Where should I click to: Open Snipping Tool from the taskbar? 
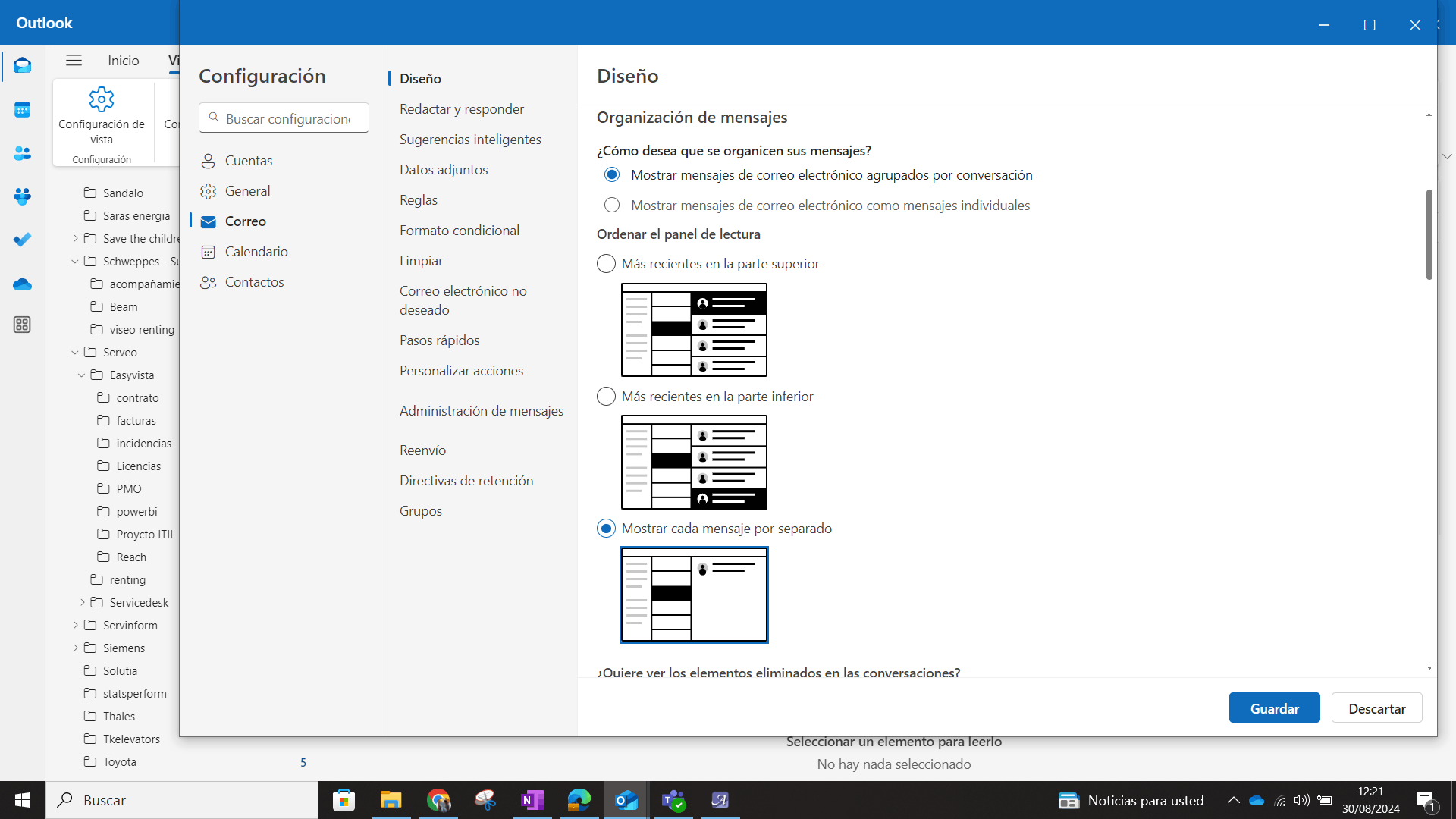[x=485, y=800]
